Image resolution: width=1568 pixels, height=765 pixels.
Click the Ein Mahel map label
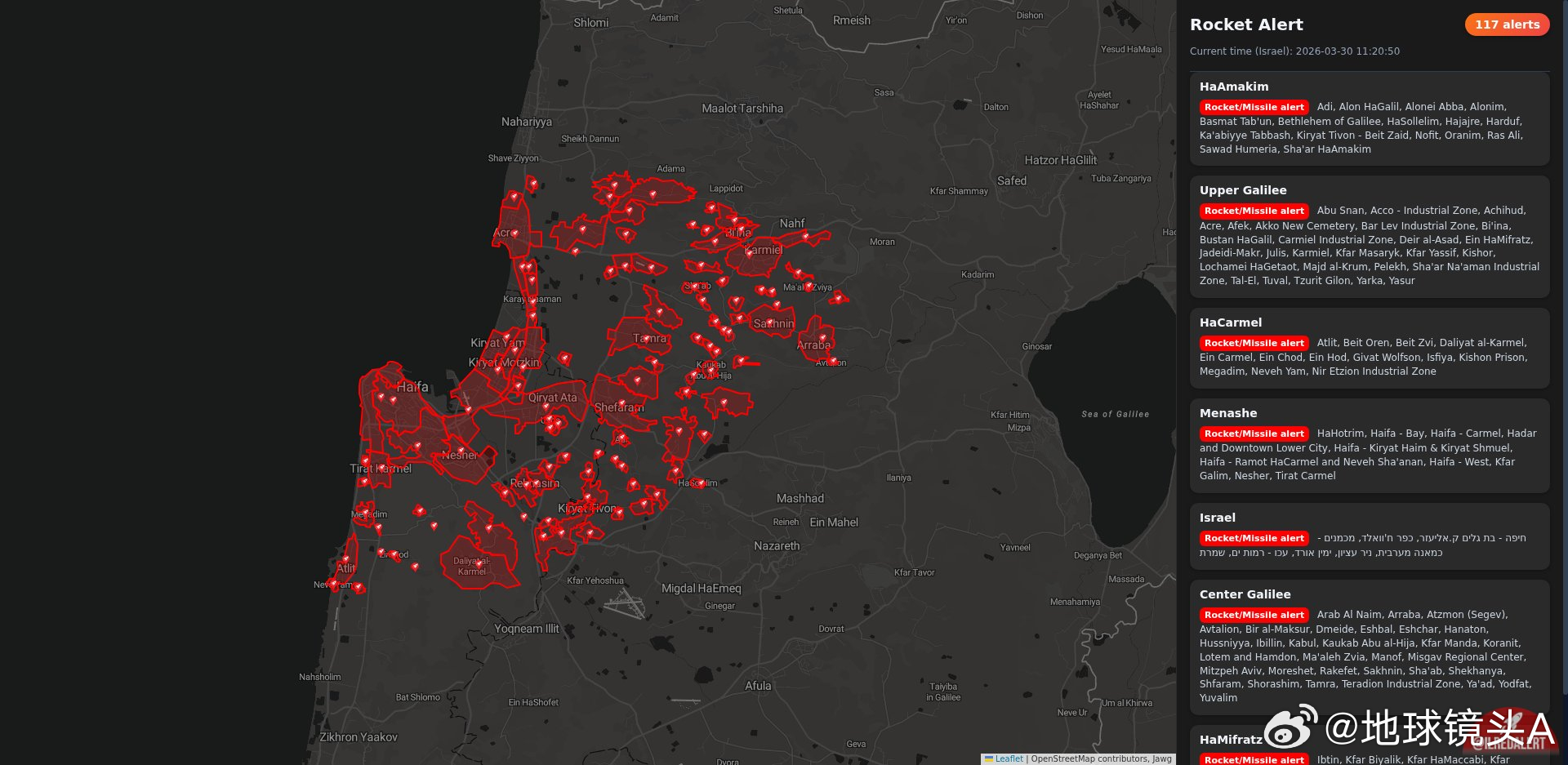(834, 523)
